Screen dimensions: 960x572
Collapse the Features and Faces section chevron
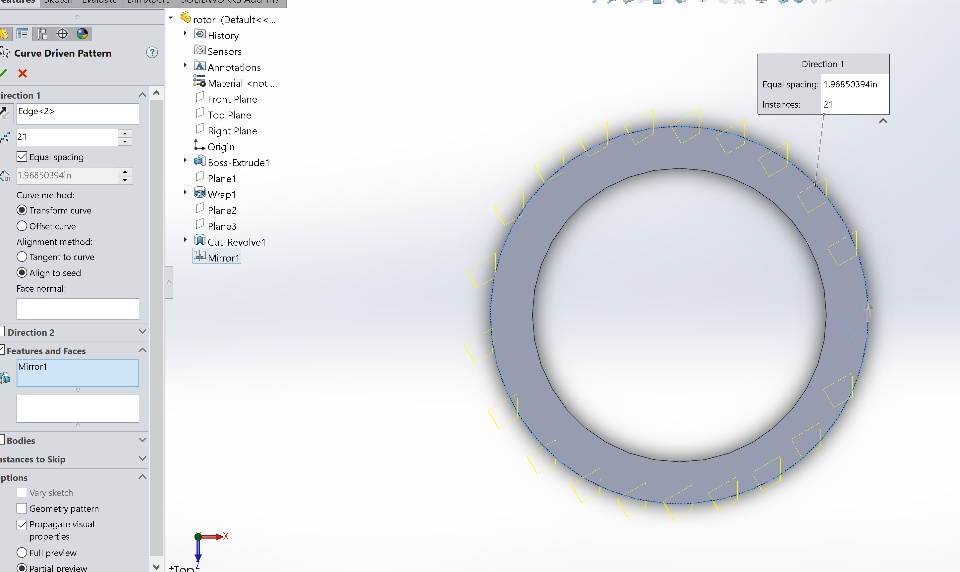[142, 350]
